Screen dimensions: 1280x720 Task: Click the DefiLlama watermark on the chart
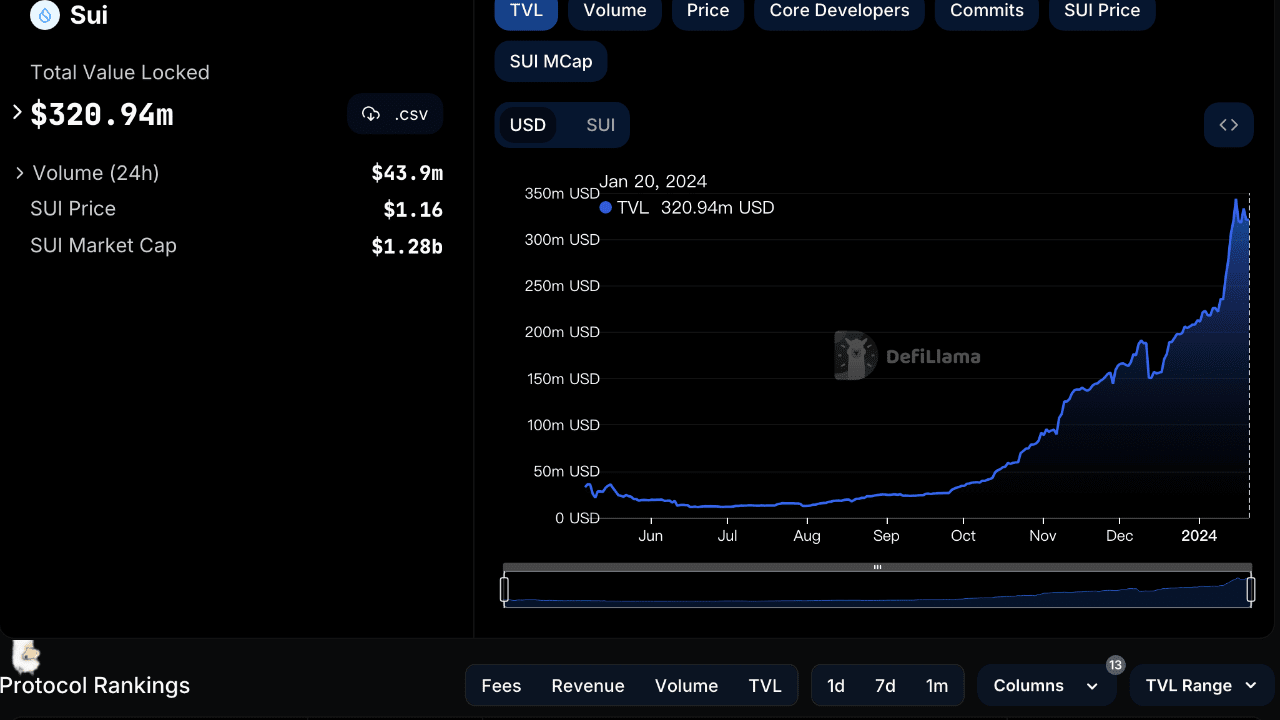(905, 355)
